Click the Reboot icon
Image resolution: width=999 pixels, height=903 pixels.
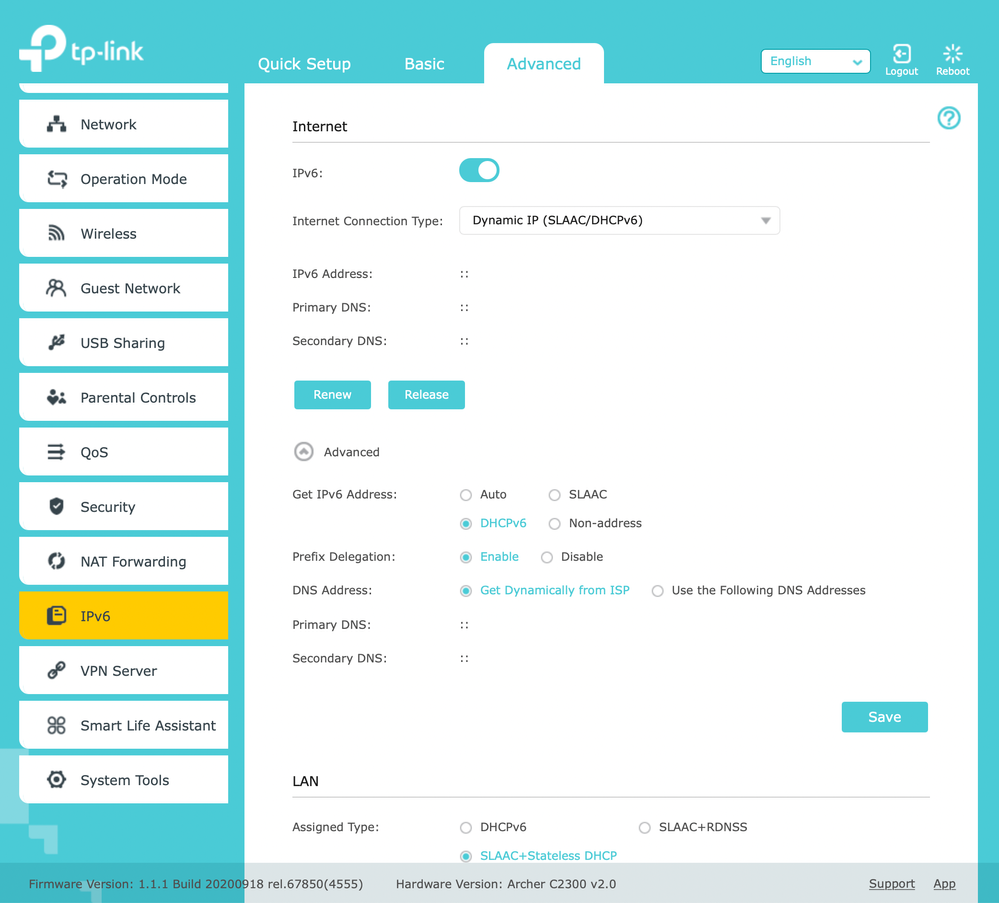tap(952, 55)
